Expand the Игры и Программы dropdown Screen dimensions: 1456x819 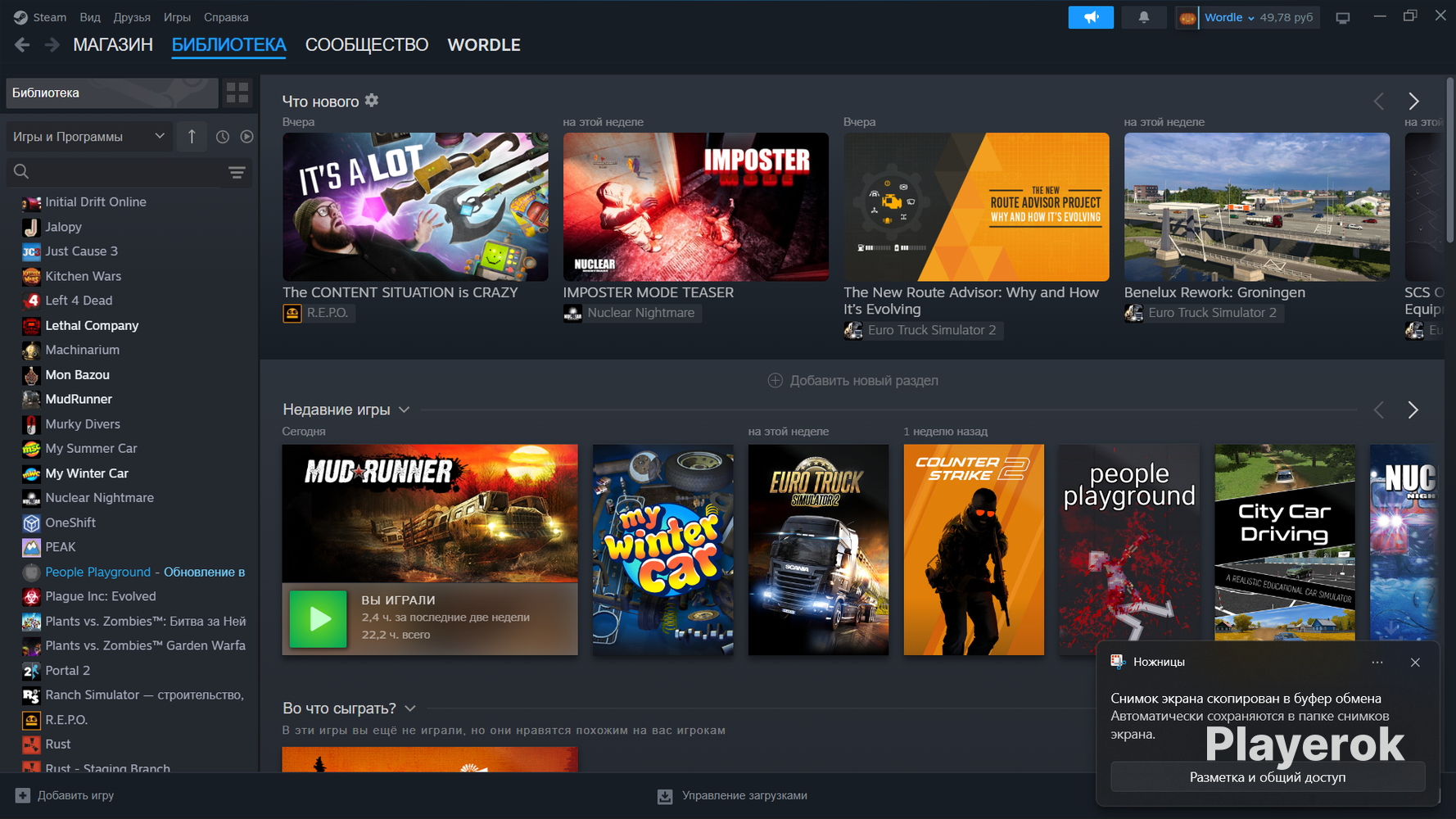(x=88, y=137)
